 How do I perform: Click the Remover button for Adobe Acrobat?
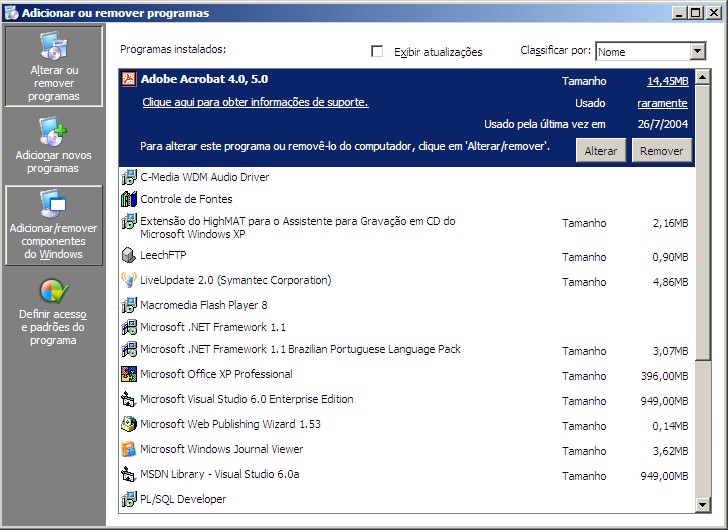(662, 151)
